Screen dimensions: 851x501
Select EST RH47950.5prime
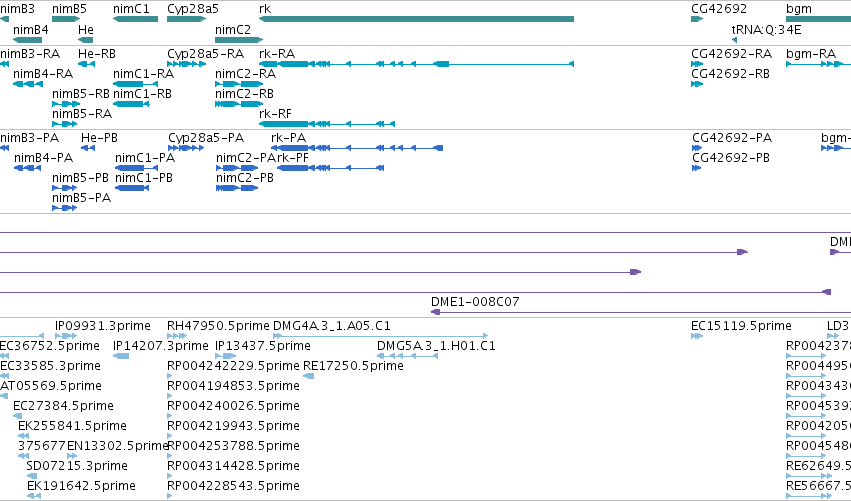(x=218, y=326)
